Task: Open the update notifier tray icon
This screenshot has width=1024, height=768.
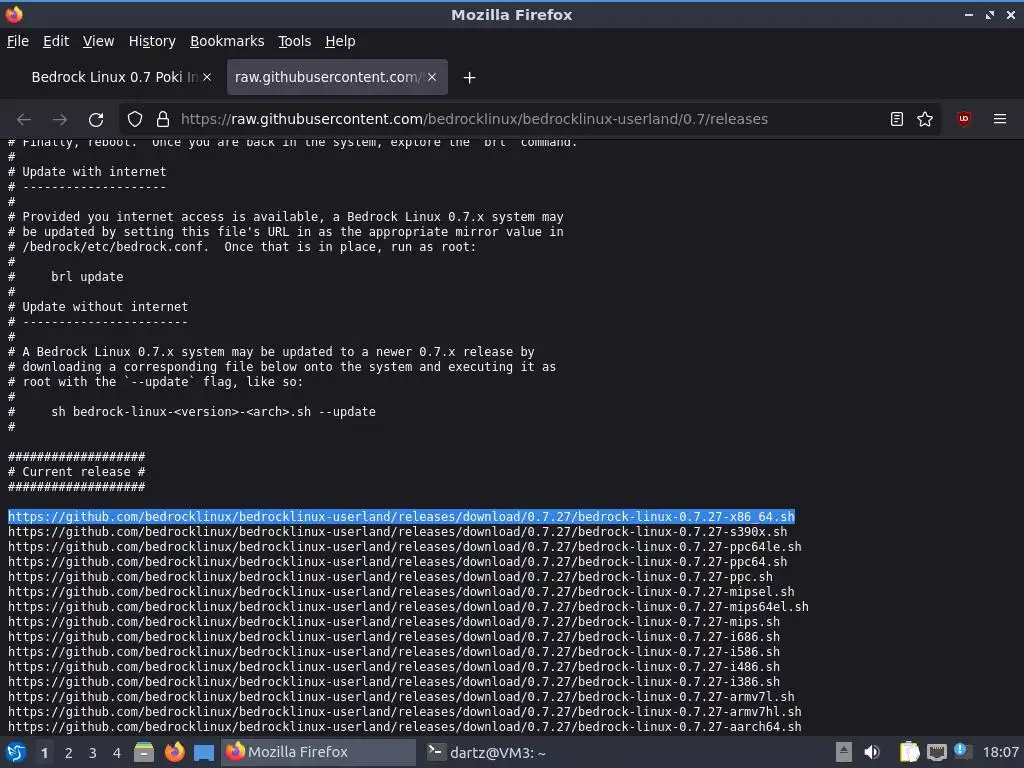Action: [963, 751]
